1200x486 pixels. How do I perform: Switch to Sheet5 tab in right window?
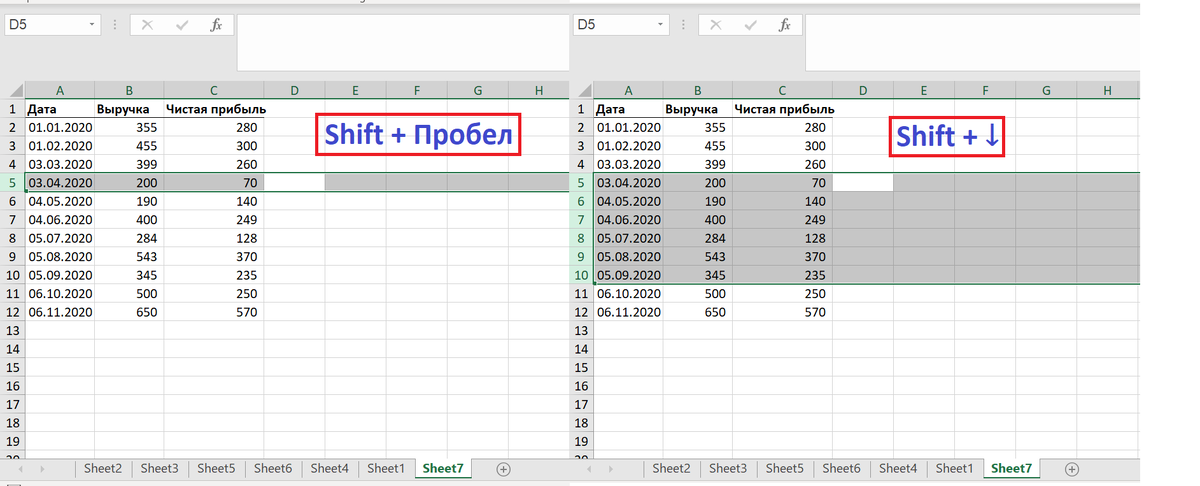click(784, 468)
